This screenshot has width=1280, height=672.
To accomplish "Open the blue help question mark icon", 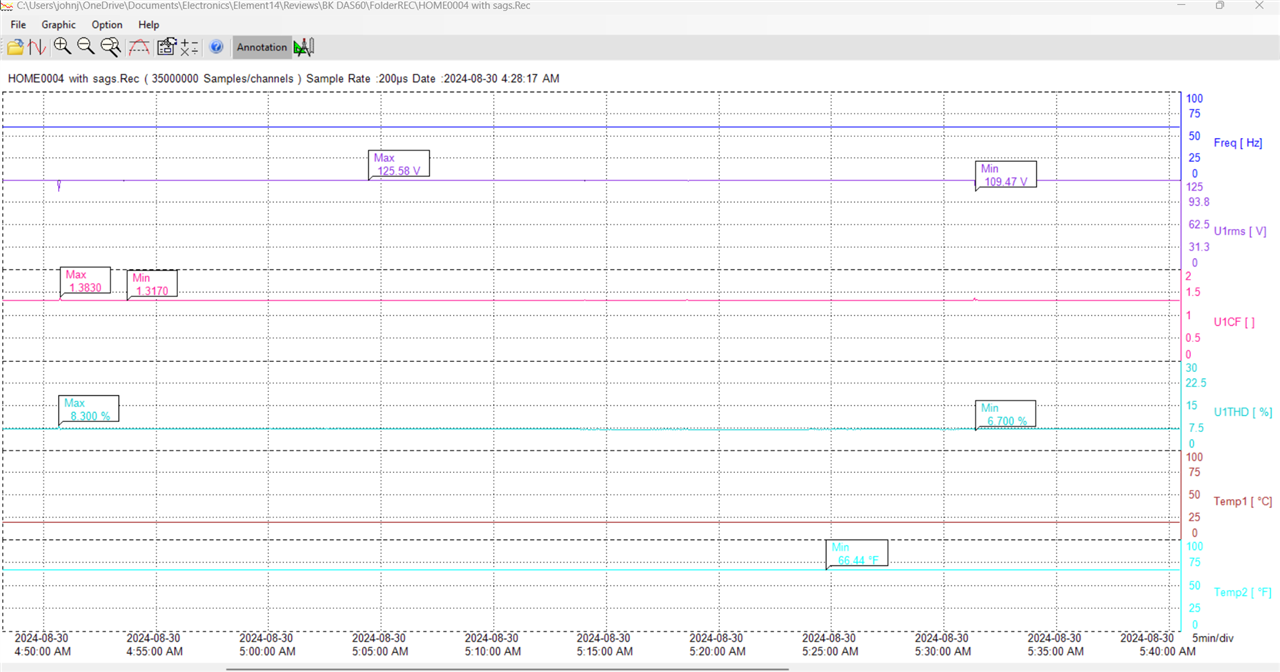I will 216,47.
